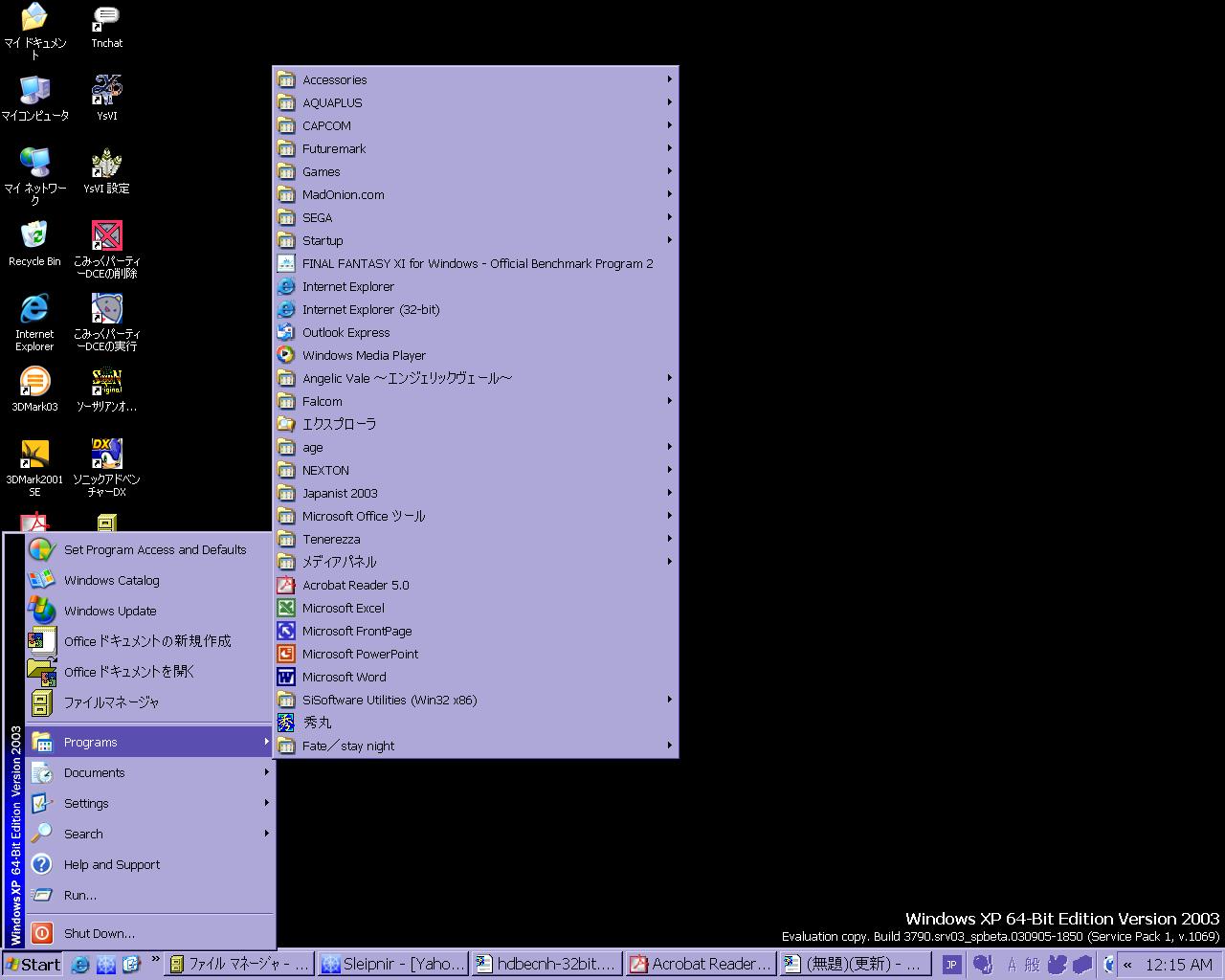Expand the Fate／stay night submenu

[476, 746]
